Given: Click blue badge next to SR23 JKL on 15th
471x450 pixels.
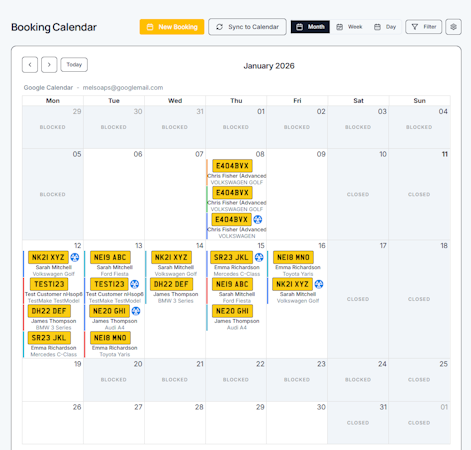Looking at the screenshot, I should (259, 257).
